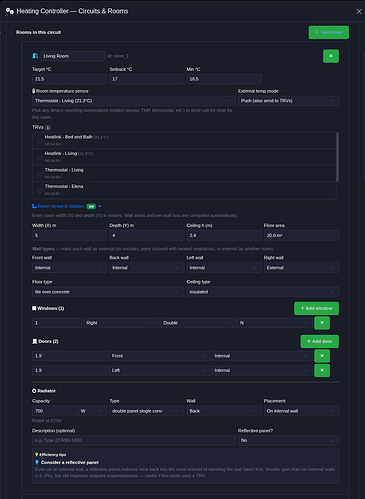Edit the Width (X) m field
Screen dimensions: 365x499
(x=69, y=235)
